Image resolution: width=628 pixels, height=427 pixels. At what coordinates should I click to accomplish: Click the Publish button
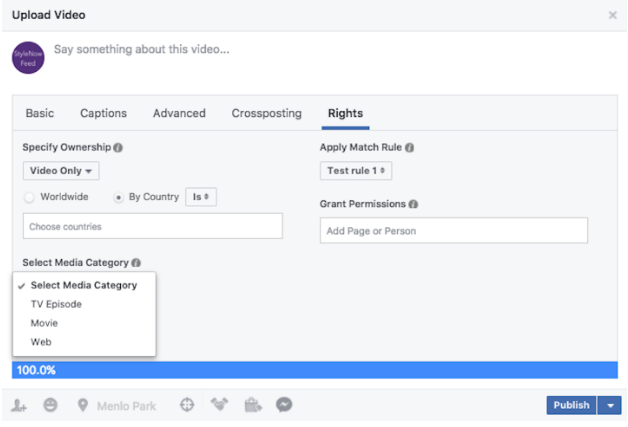(x=572, y=405)
